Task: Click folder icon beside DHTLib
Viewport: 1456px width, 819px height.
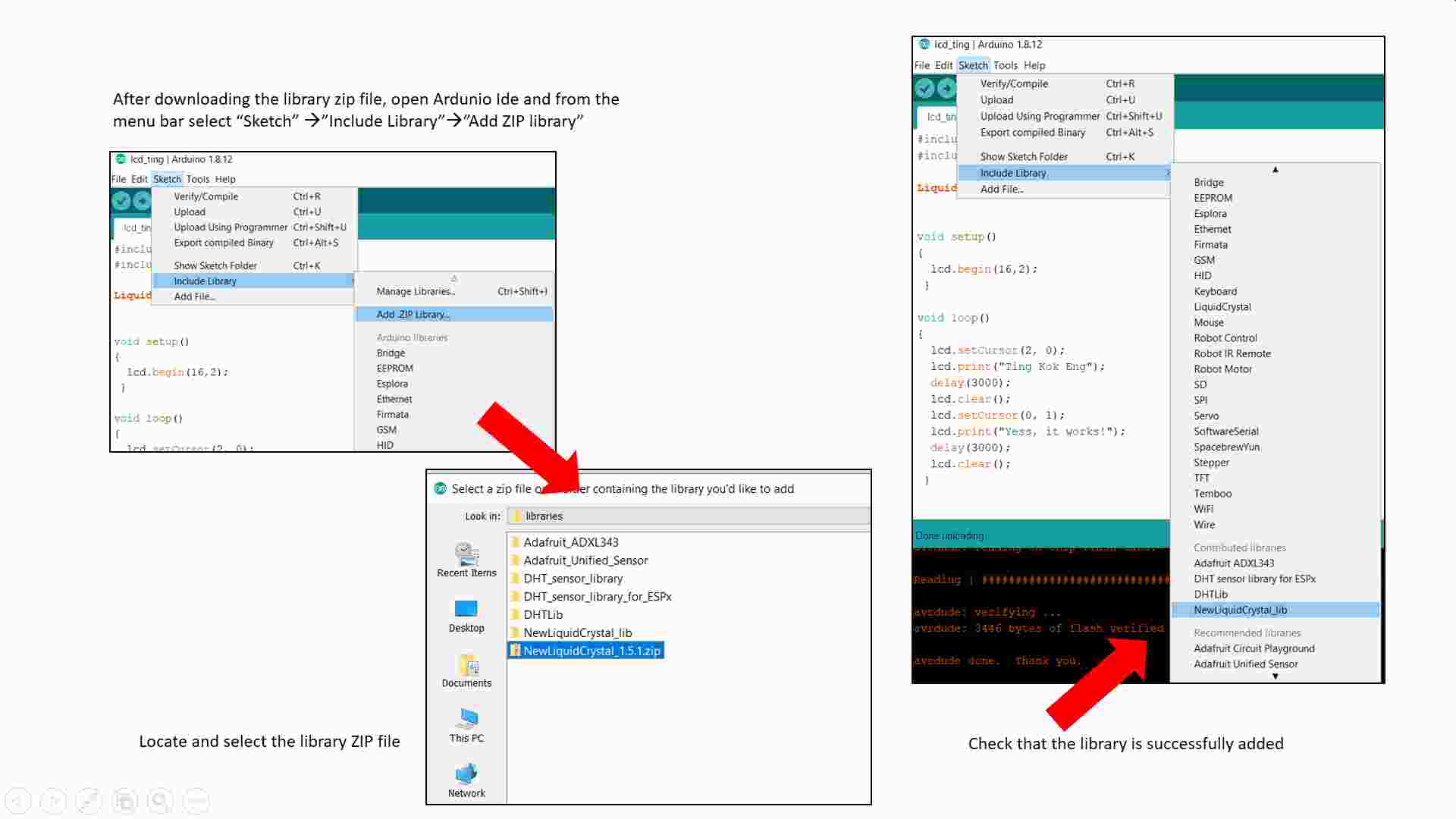Action: tap(515, 614)
